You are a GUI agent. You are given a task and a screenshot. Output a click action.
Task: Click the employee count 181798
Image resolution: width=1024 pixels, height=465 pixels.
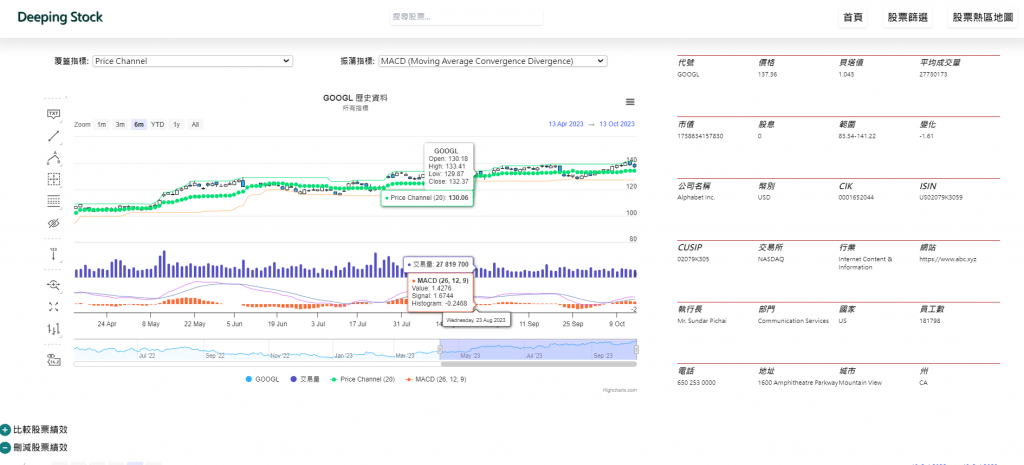(x=930, y=321)
